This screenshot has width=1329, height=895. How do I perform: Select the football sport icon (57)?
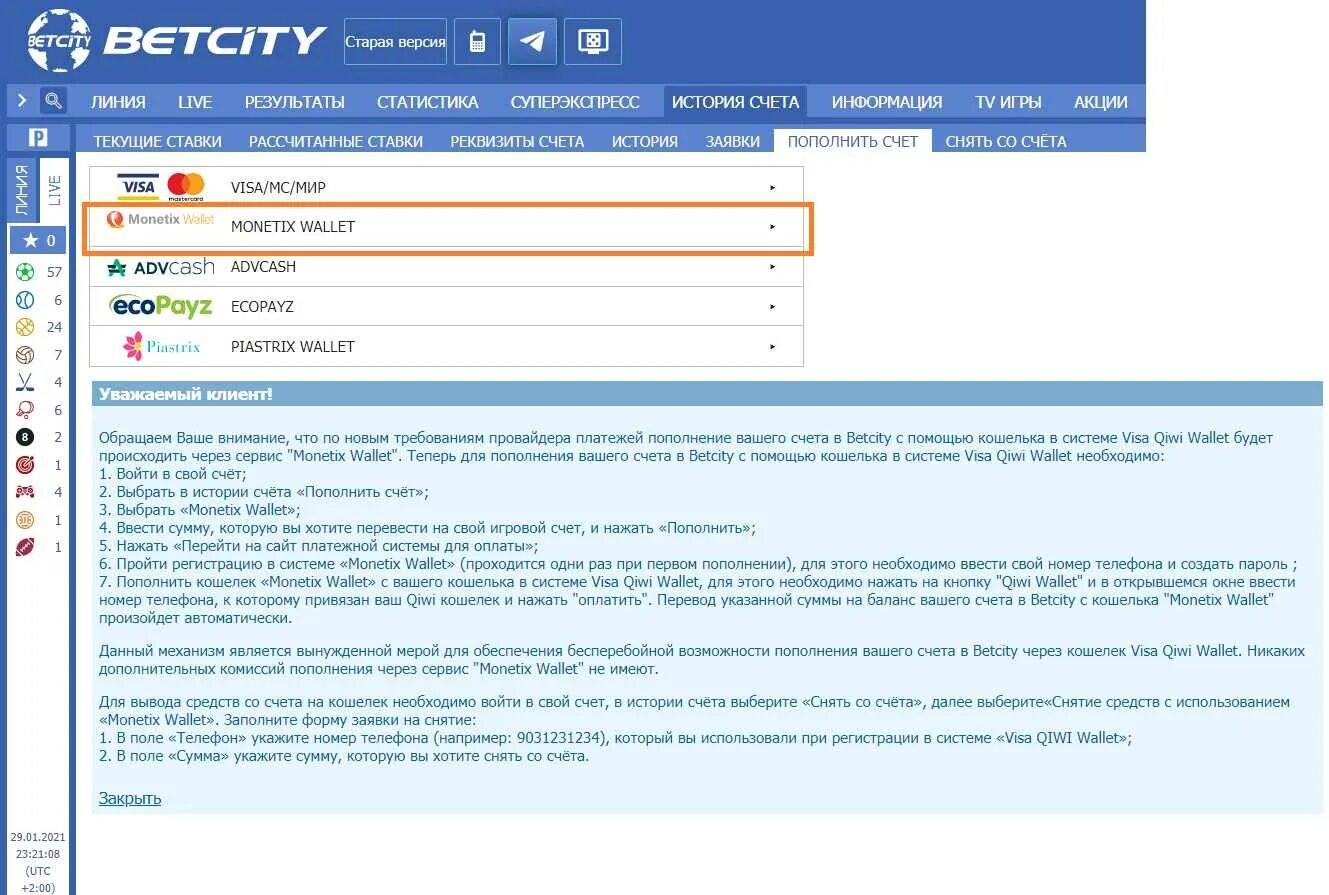[25, 272]
